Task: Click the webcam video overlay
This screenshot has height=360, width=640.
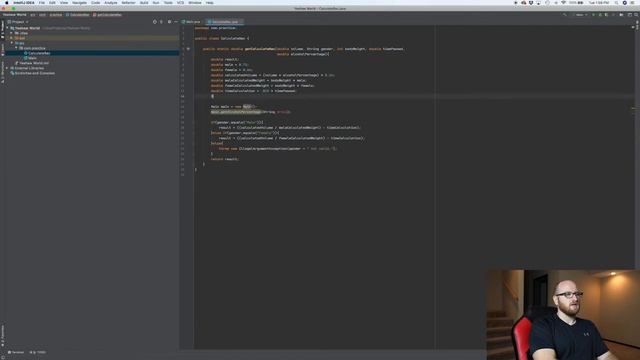Action: [x=563, y=315]
